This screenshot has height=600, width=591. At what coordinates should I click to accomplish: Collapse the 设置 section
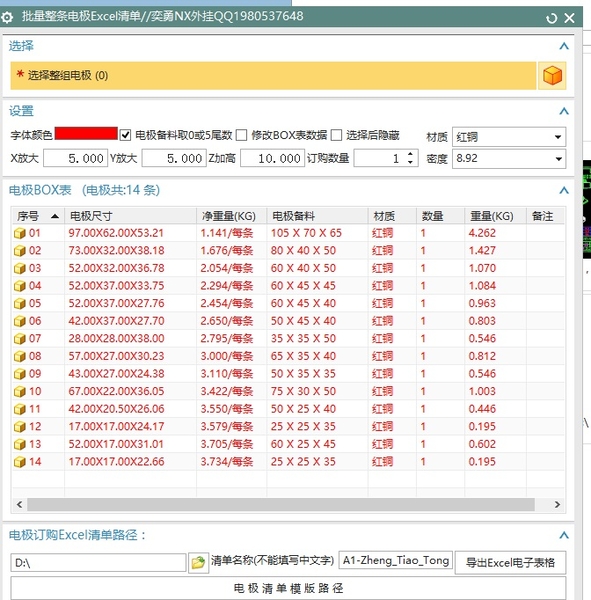563,111
